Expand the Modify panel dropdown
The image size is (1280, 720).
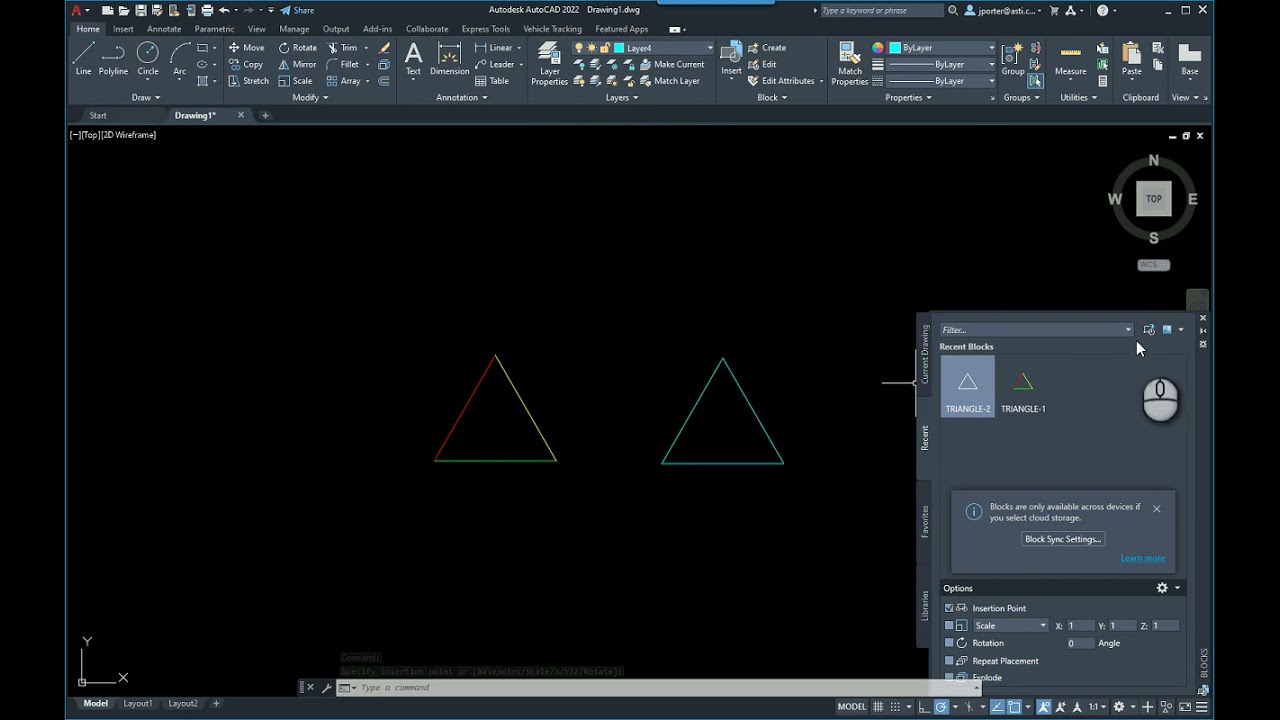tap(310, 98)
